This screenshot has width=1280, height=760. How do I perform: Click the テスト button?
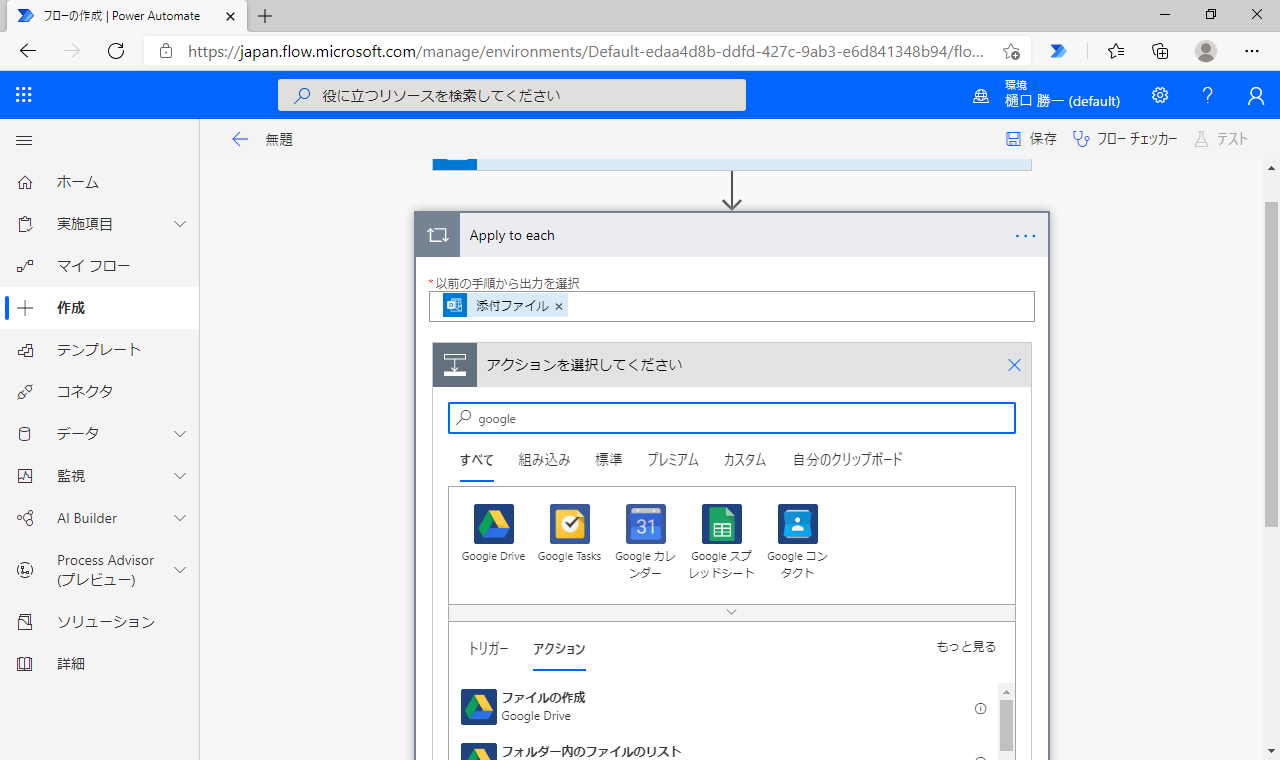click(x=1221, y=139)
